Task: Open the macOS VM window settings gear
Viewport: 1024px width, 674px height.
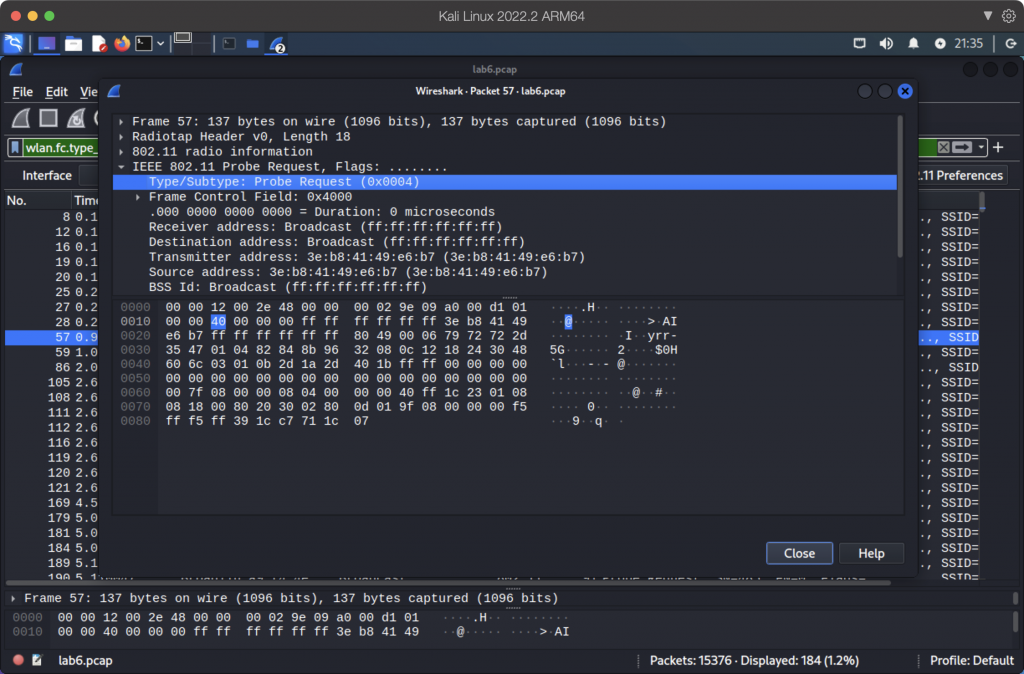Action: coord(1009,16)
